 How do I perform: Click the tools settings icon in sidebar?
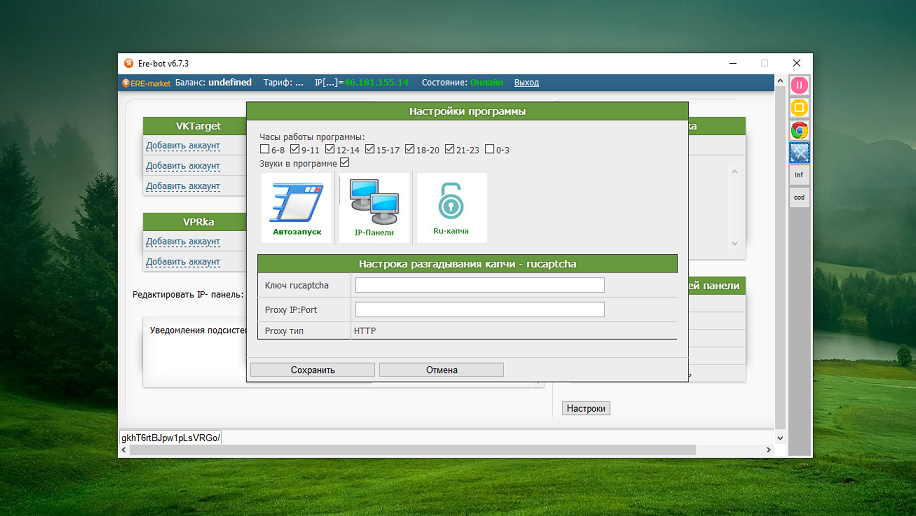(799, 152)
